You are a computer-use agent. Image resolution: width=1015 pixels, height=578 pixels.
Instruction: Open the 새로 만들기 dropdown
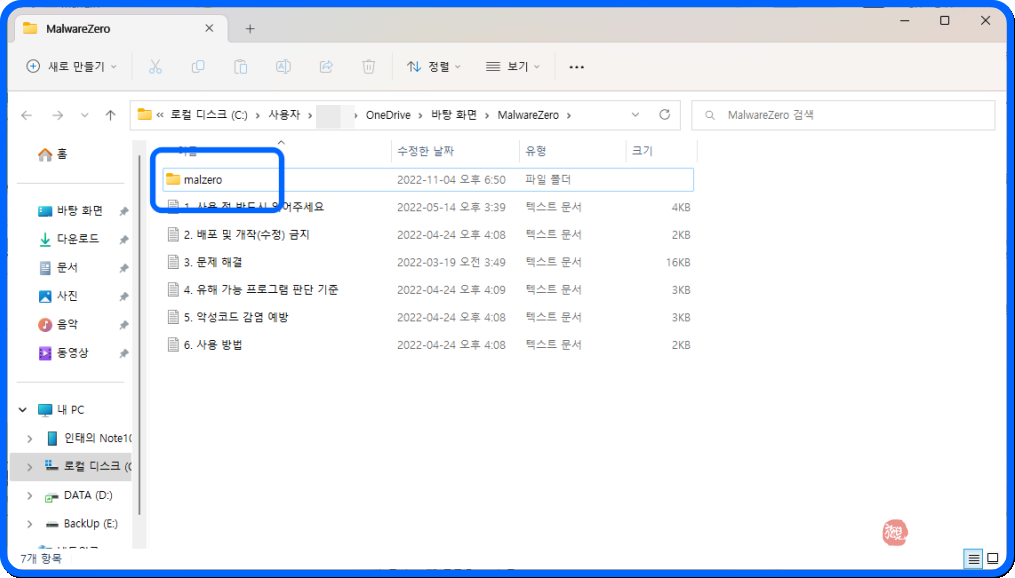coord(71,67)
